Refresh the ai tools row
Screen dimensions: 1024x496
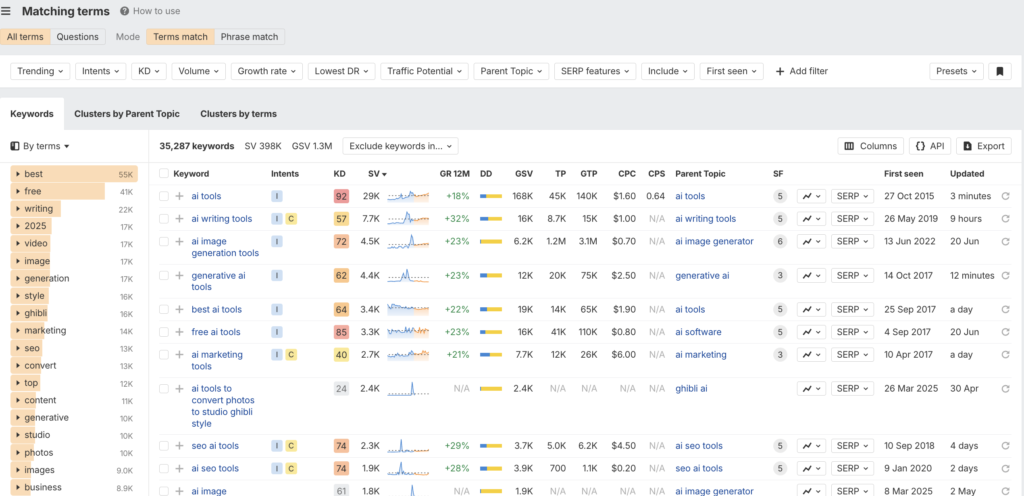1006,196
